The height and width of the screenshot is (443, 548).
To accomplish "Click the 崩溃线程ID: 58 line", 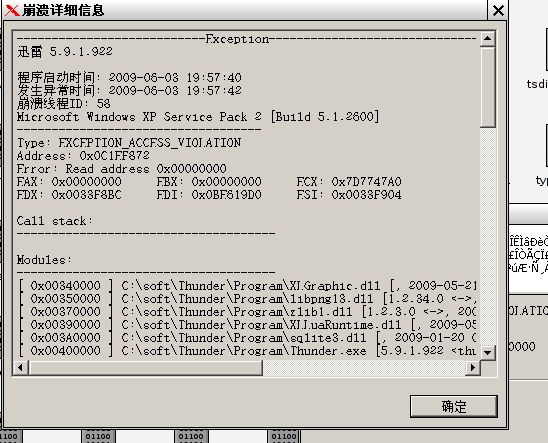I will coord(64,104).
